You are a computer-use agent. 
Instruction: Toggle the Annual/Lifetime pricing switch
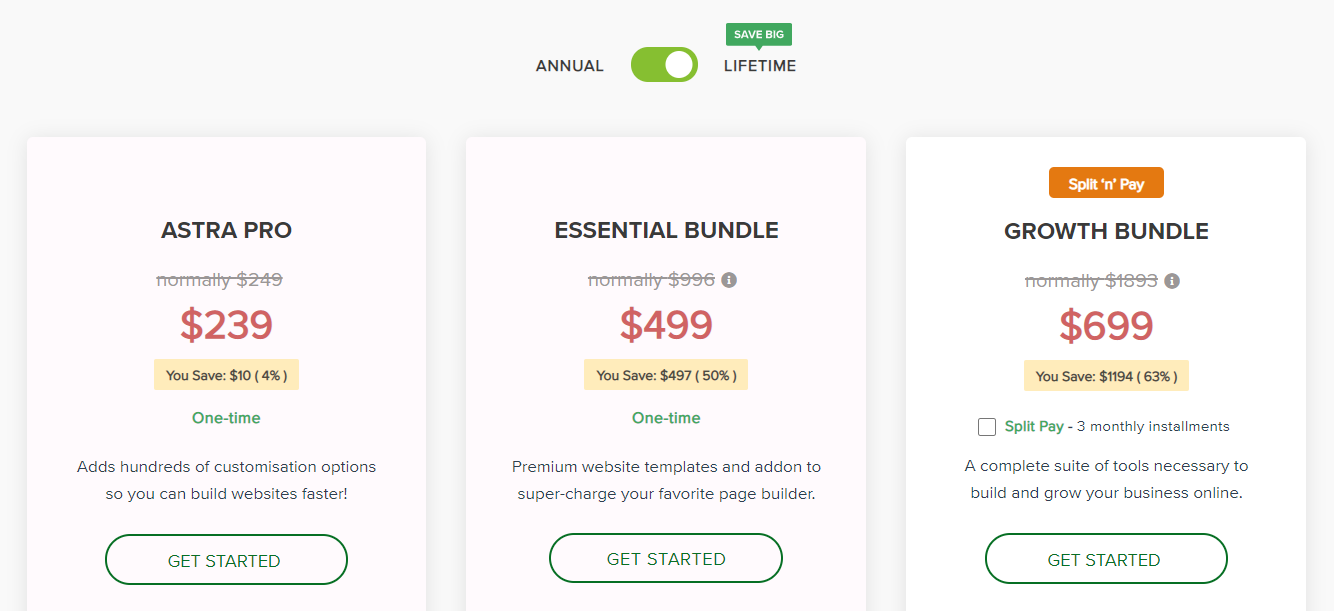point(664,65)
